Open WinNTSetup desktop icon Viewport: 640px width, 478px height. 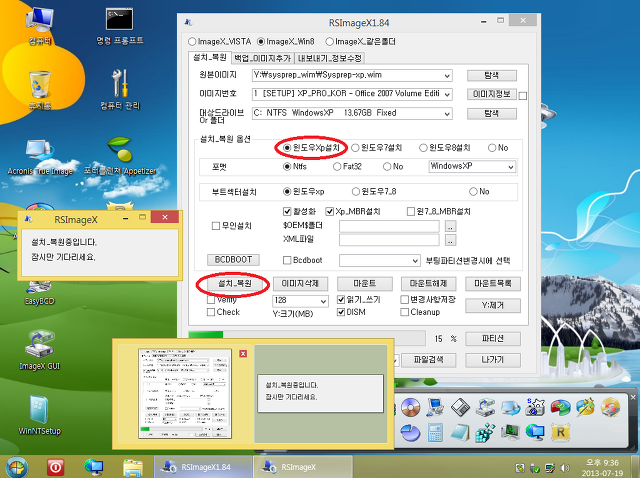[x=40, y=415]
